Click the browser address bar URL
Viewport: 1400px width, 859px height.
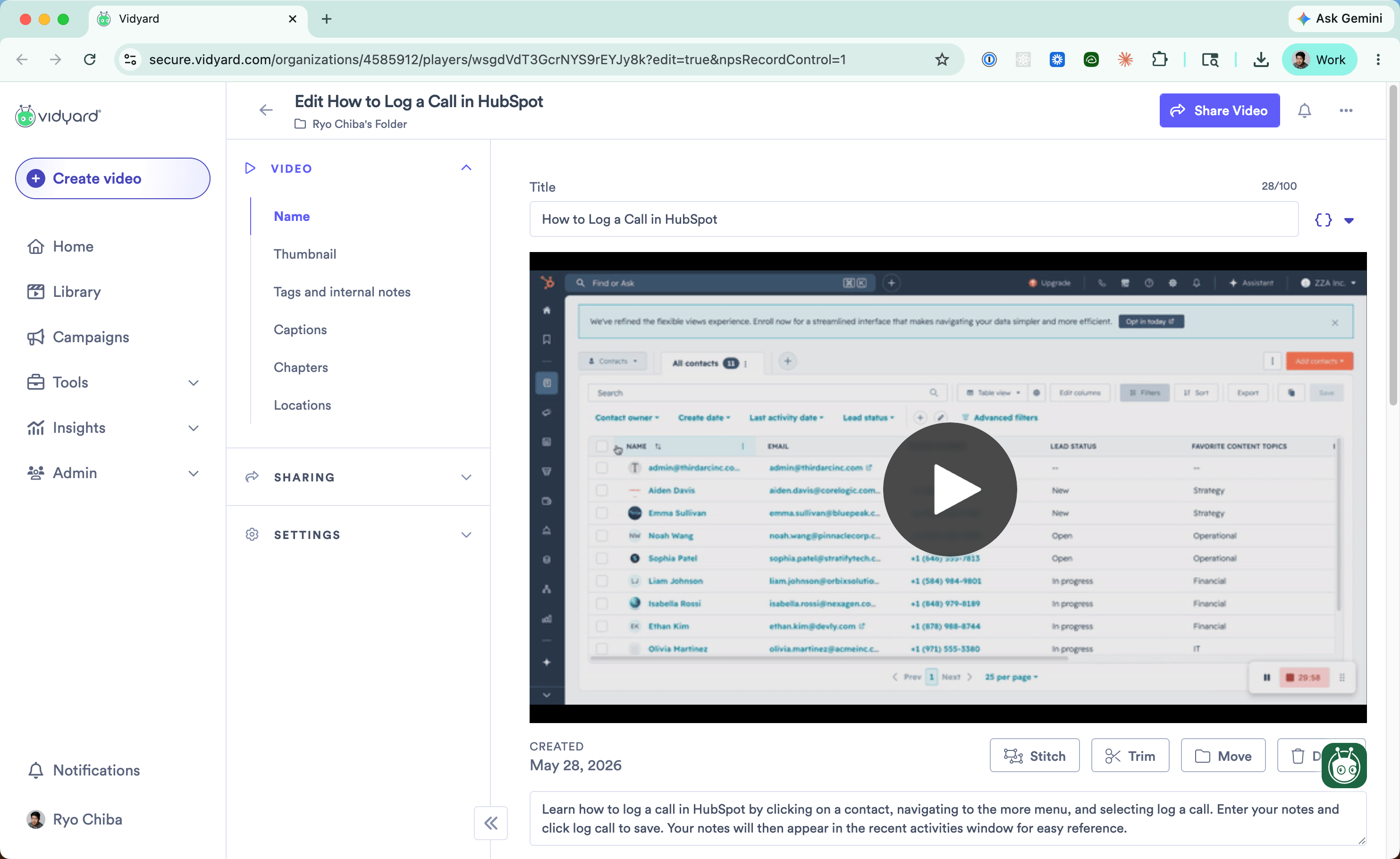(497, 59)
